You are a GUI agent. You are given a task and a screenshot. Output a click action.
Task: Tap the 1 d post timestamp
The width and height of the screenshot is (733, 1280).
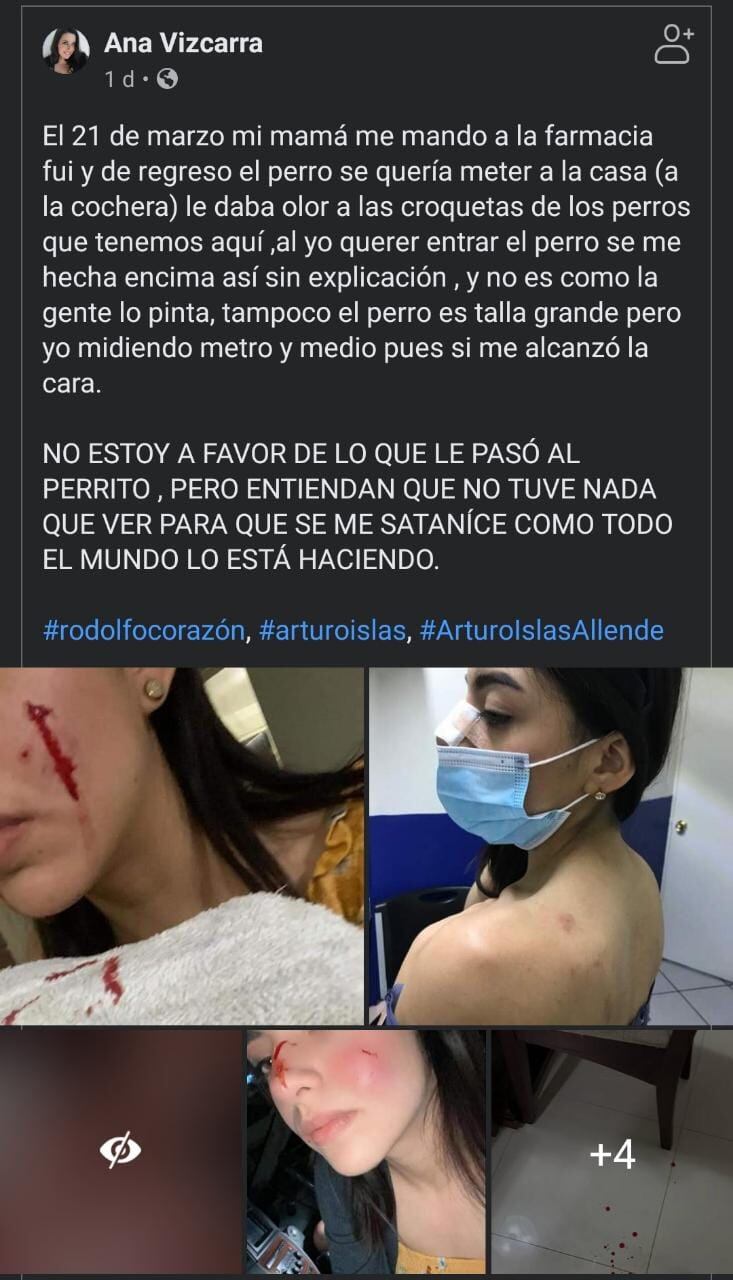click(x=119, y=79)
